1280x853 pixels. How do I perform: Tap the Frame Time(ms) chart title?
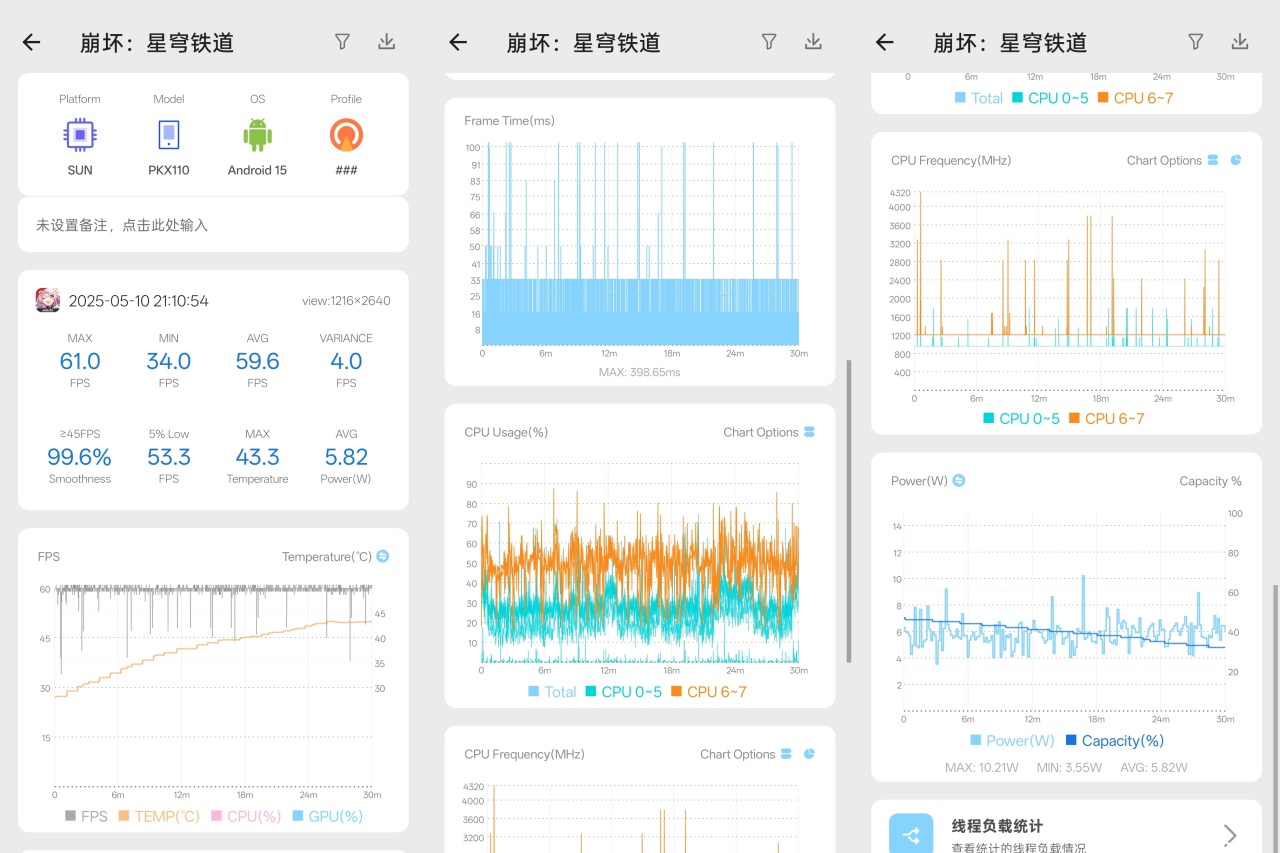click(x=509, y=121)
